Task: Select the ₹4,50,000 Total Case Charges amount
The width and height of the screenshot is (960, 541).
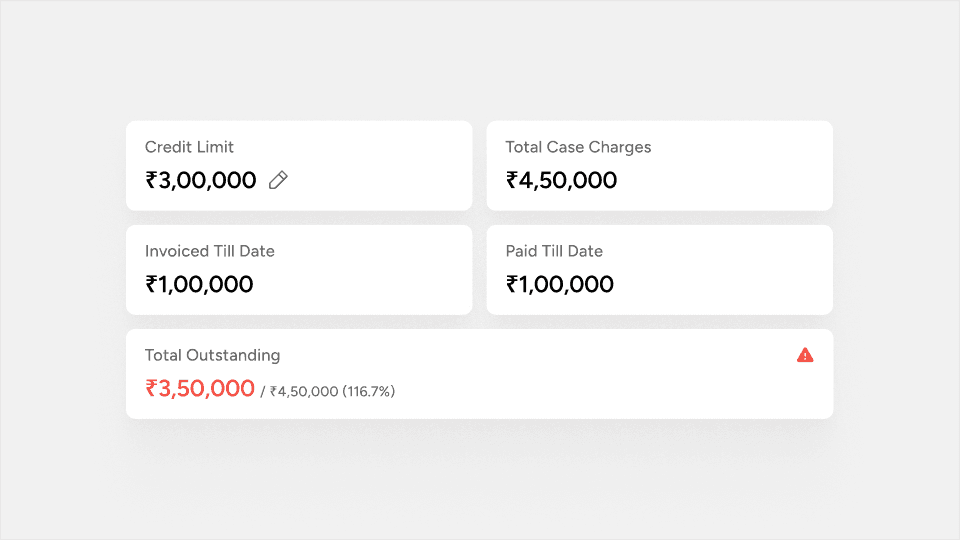Action: 561,181
